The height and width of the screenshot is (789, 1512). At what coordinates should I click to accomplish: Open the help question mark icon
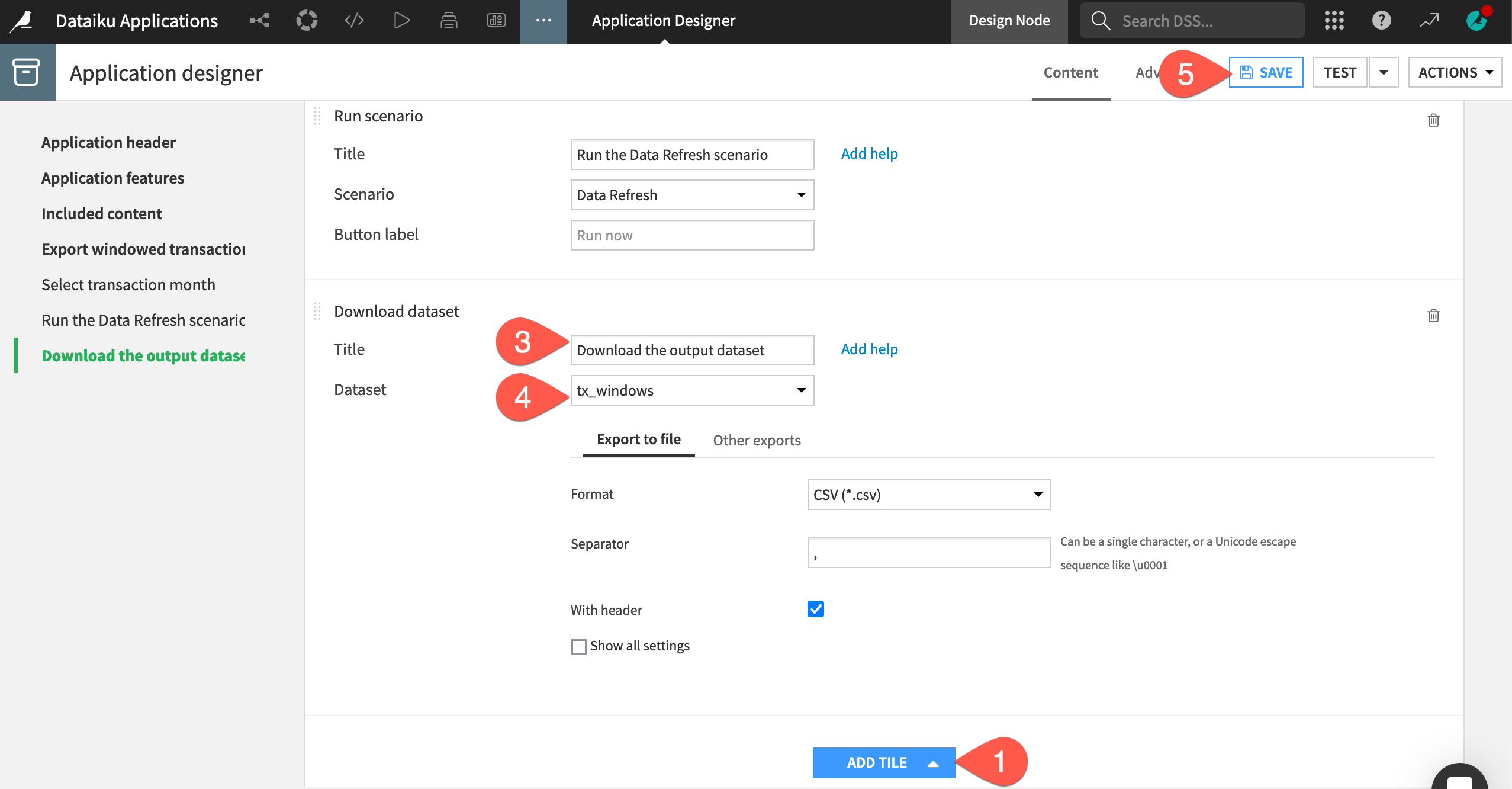(x=1381, y=21)
